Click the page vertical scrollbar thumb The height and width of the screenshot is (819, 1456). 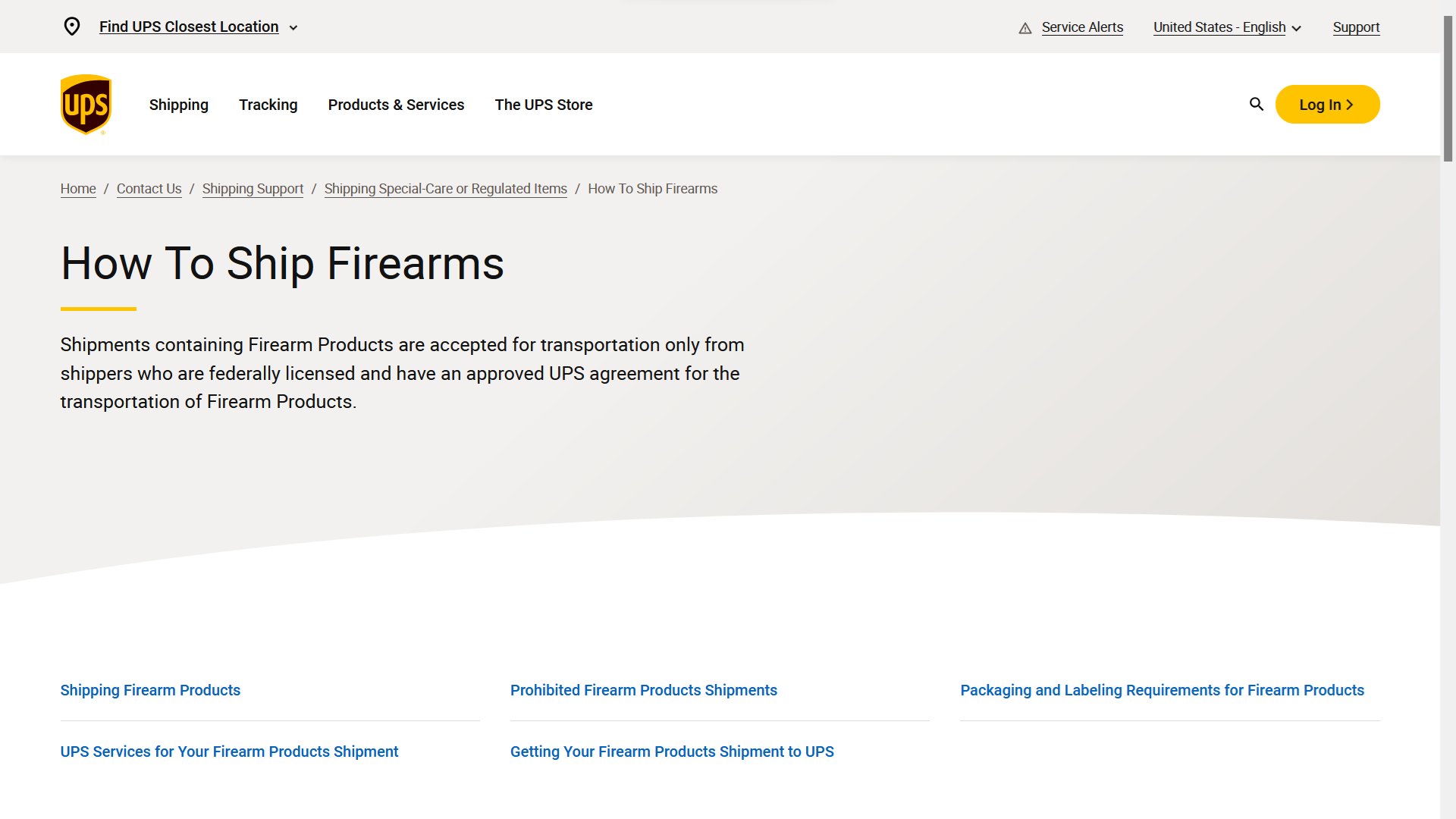pyautogui.click(x=1448, y=89)
